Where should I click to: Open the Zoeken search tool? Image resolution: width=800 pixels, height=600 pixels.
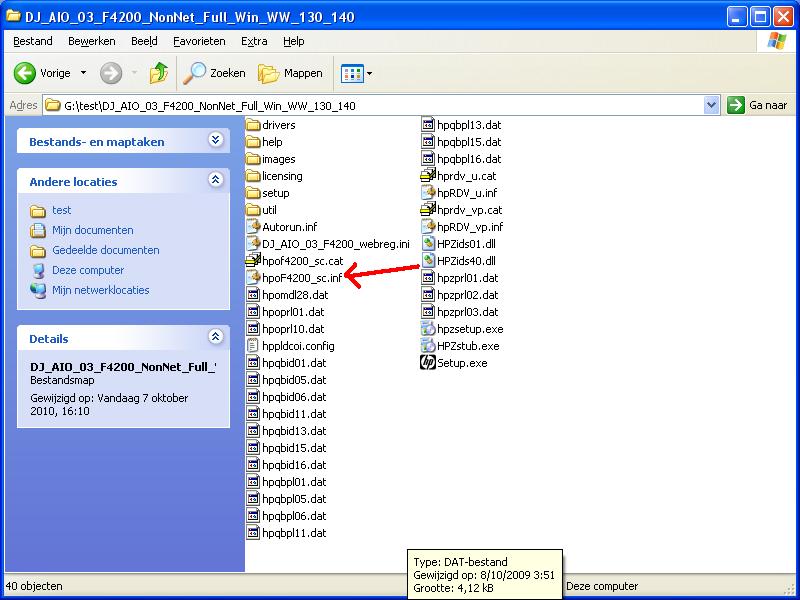point(214,73)
